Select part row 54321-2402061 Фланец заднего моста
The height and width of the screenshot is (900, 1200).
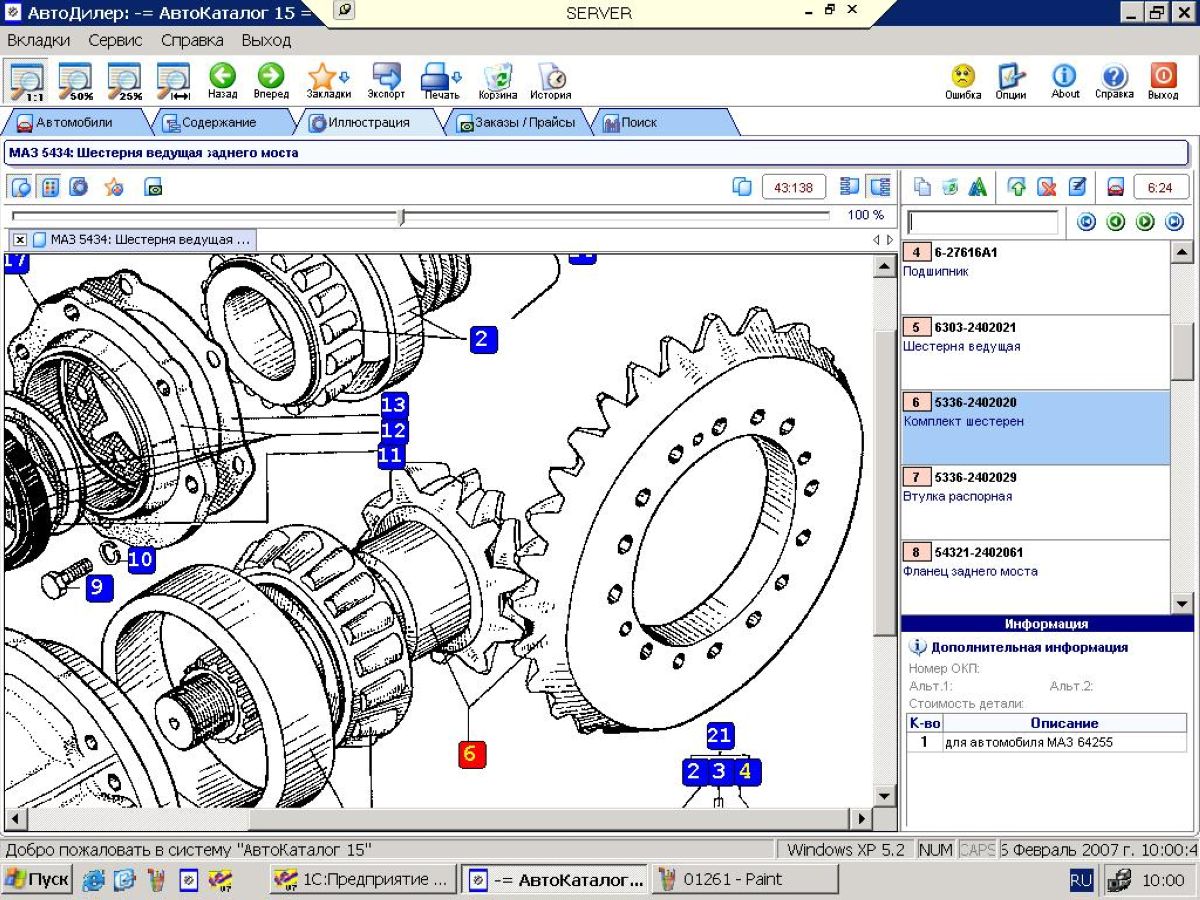coord(1035,577)
